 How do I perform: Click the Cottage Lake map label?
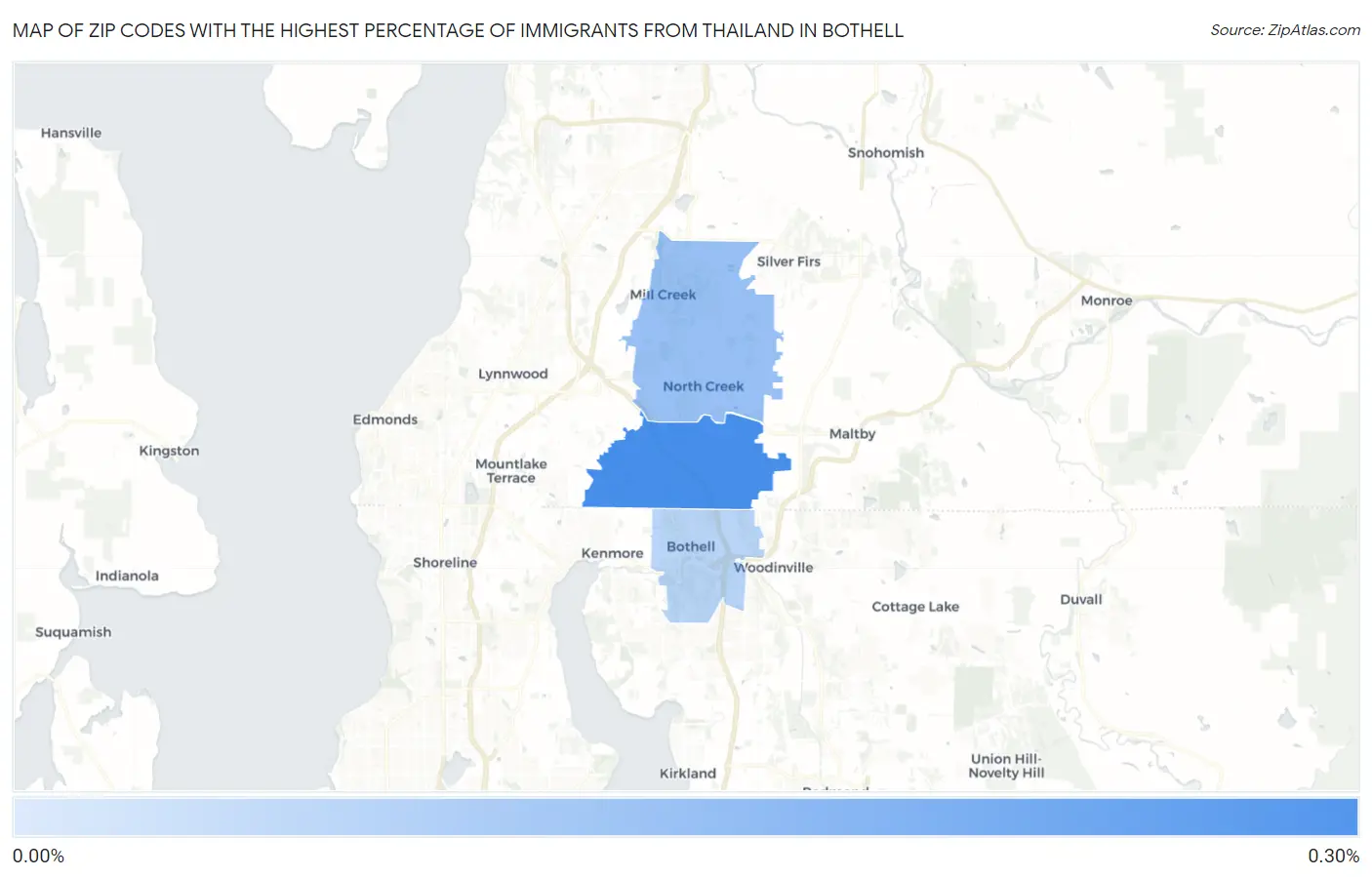915,606
